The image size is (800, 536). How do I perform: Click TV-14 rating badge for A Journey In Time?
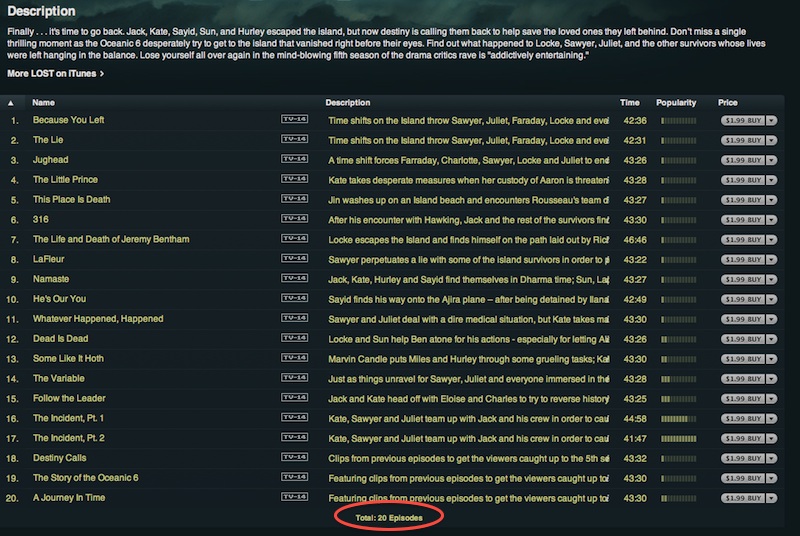(x=294, y=497)
